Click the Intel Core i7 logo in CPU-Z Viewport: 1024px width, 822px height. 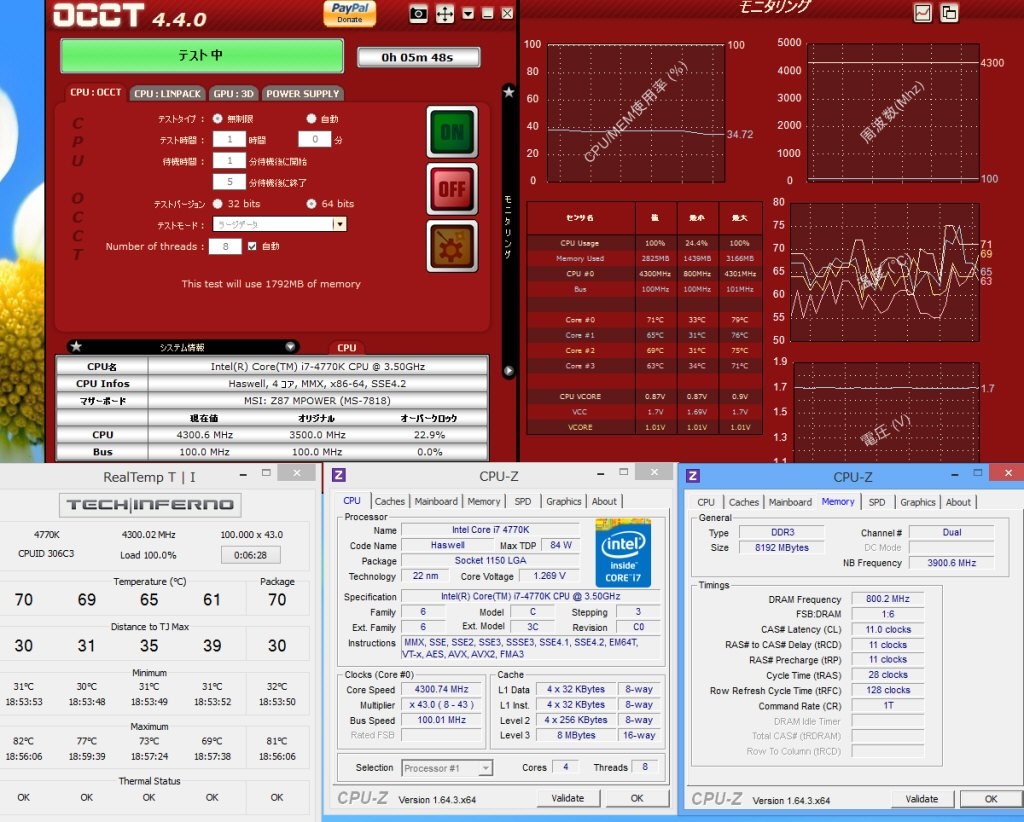click(623, 552)
